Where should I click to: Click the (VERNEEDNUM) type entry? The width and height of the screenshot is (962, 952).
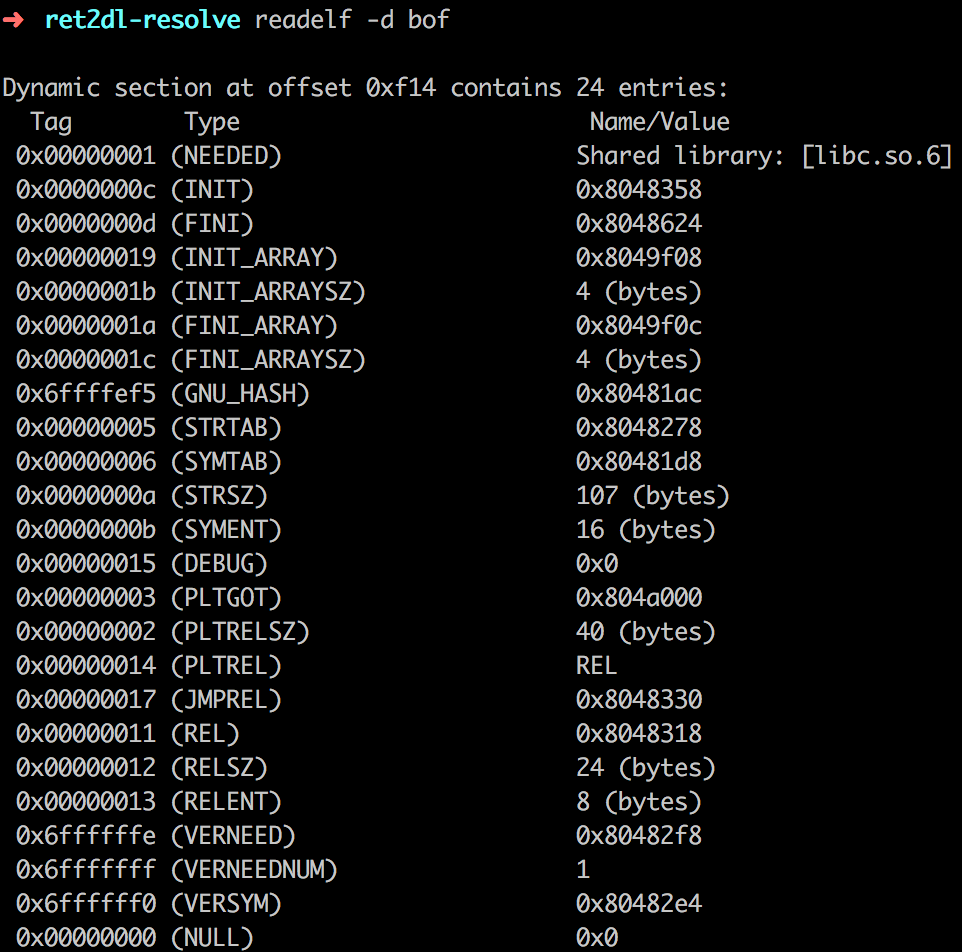[254, 870]
